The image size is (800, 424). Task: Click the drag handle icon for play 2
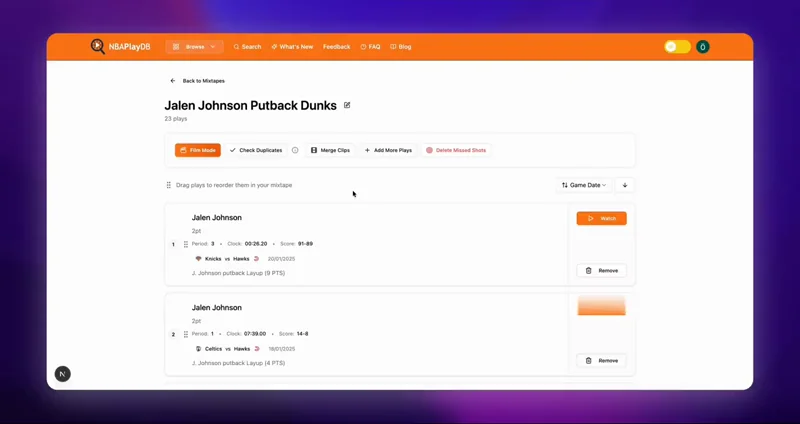point(186,334)
